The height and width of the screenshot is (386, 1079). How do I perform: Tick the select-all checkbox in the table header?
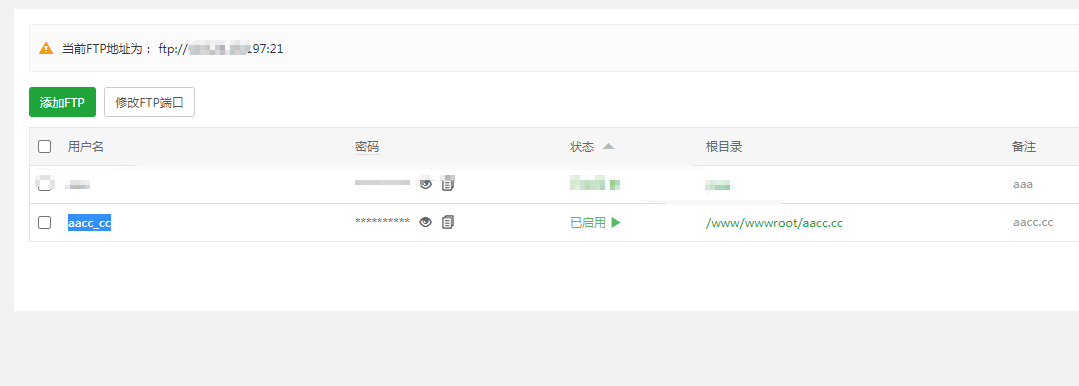tap(45, 147)
